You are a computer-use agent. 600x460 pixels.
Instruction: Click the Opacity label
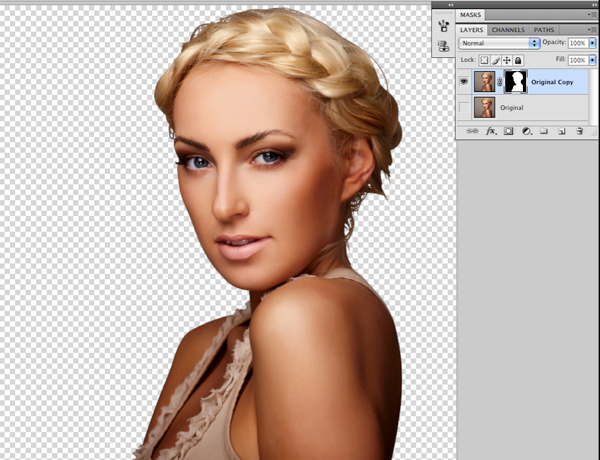pyautogui.click(x=554, y=42)
